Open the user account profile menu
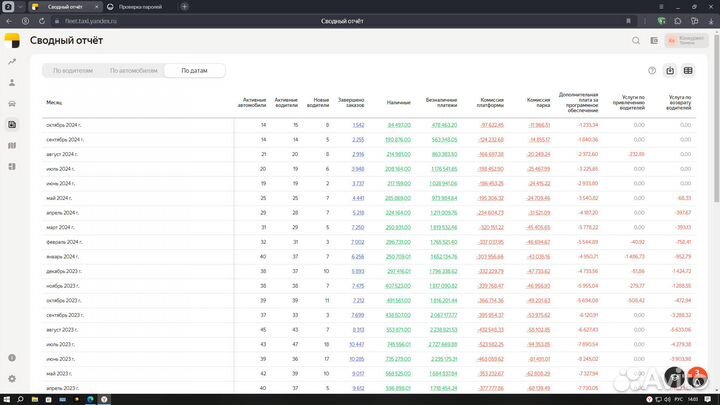Viewport: 720px width, 405px height. point(686,41)
